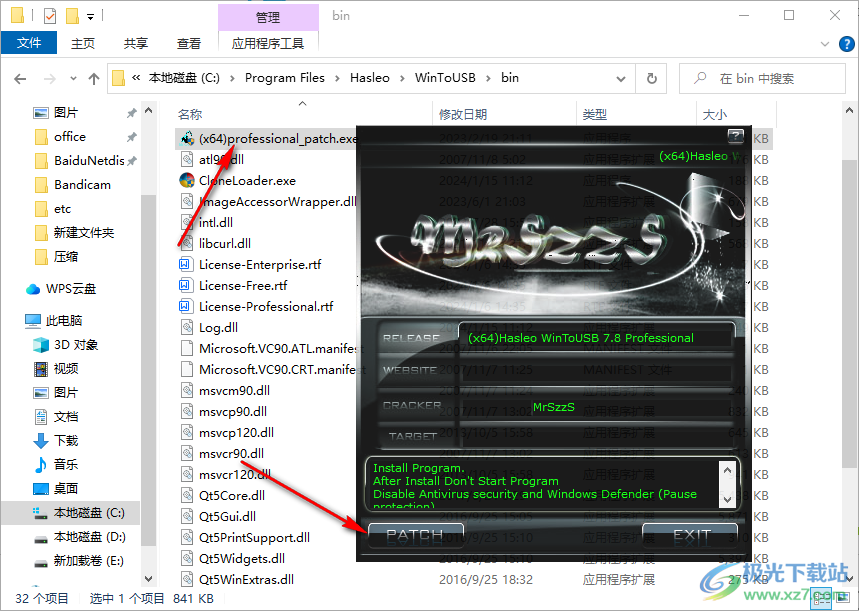
Task: Select the libcurl.dll file icon
Action: [x=187, y=243]
